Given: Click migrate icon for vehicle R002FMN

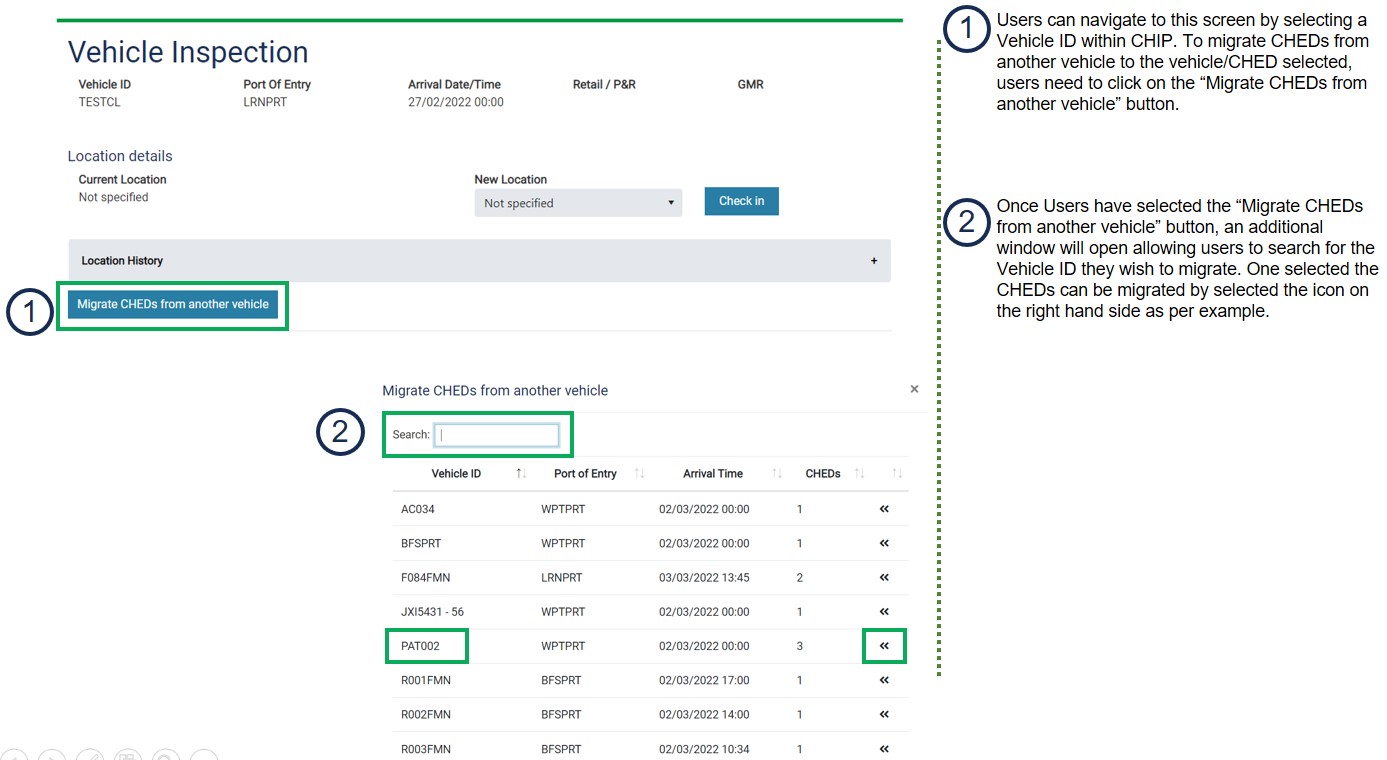Looking at the screenshot, I should point(884,714).
